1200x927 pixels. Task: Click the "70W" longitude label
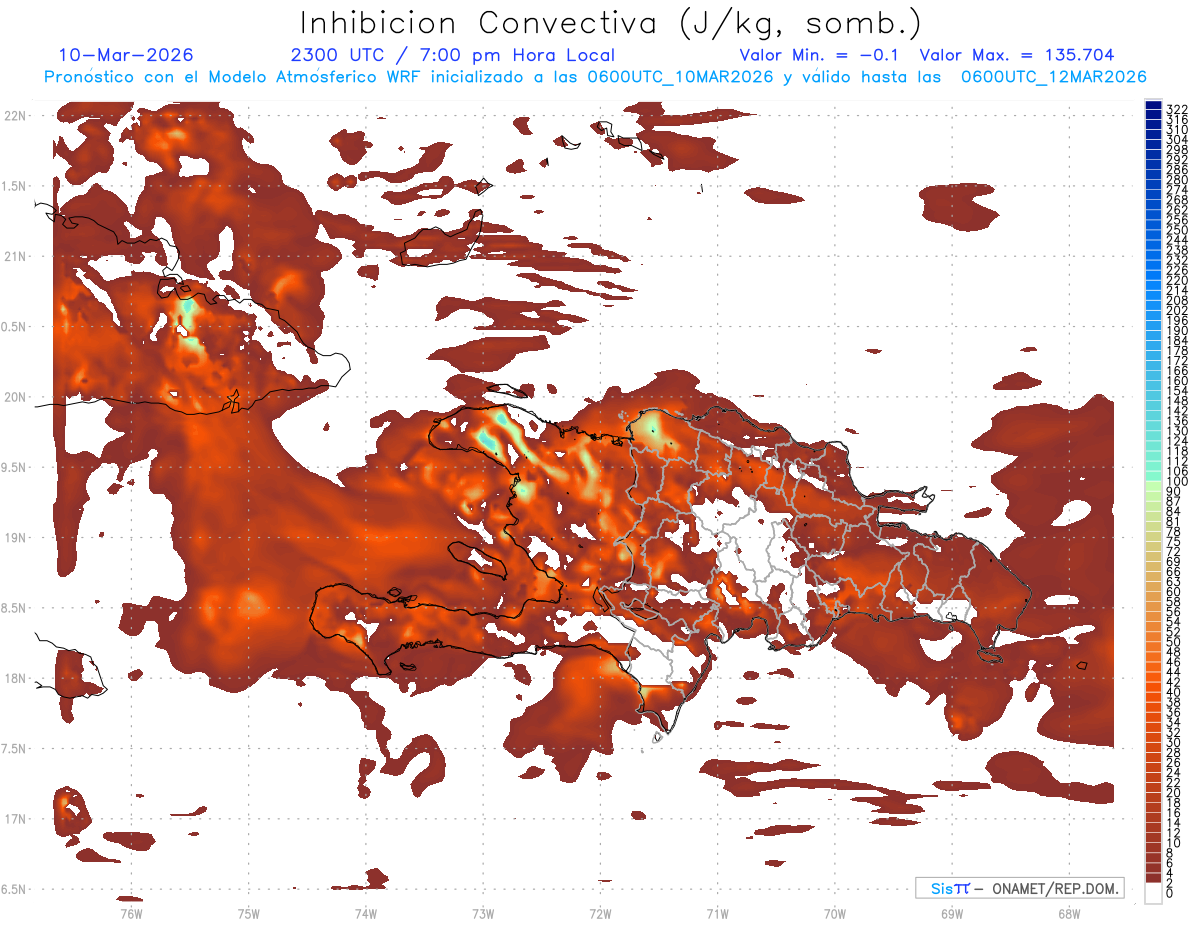pos(835,913)
